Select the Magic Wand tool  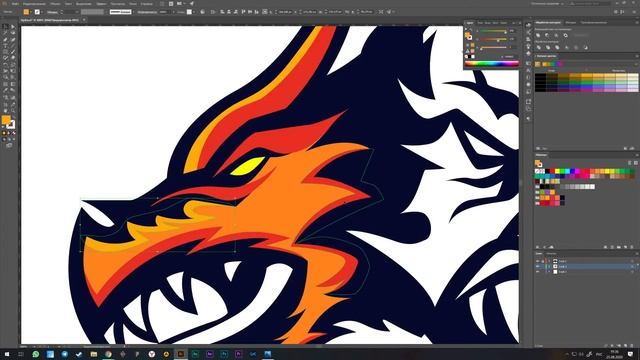(6, 33)
